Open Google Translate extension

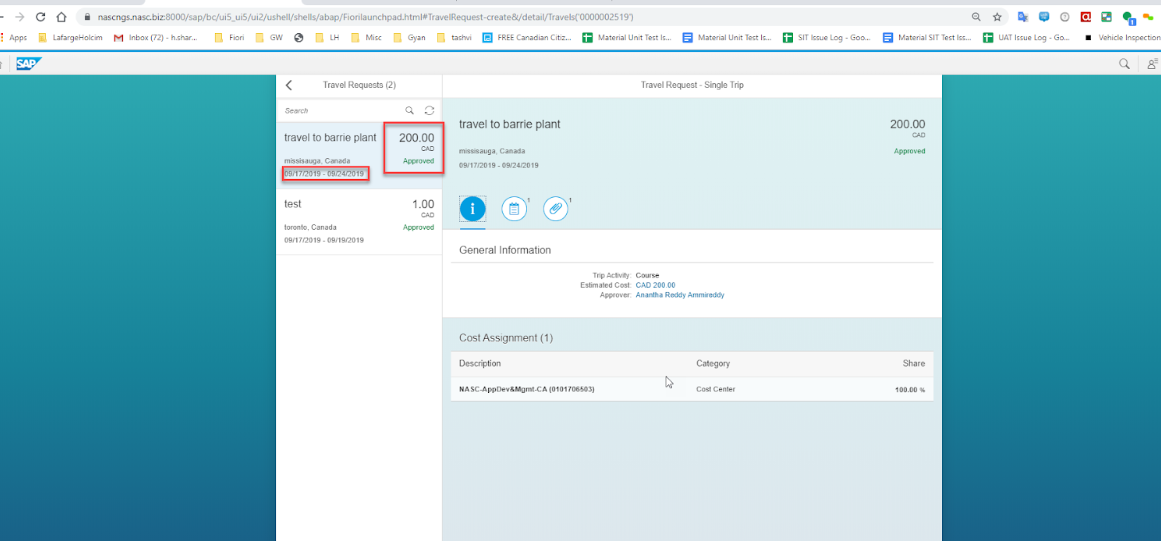[x=1023, y=16]
